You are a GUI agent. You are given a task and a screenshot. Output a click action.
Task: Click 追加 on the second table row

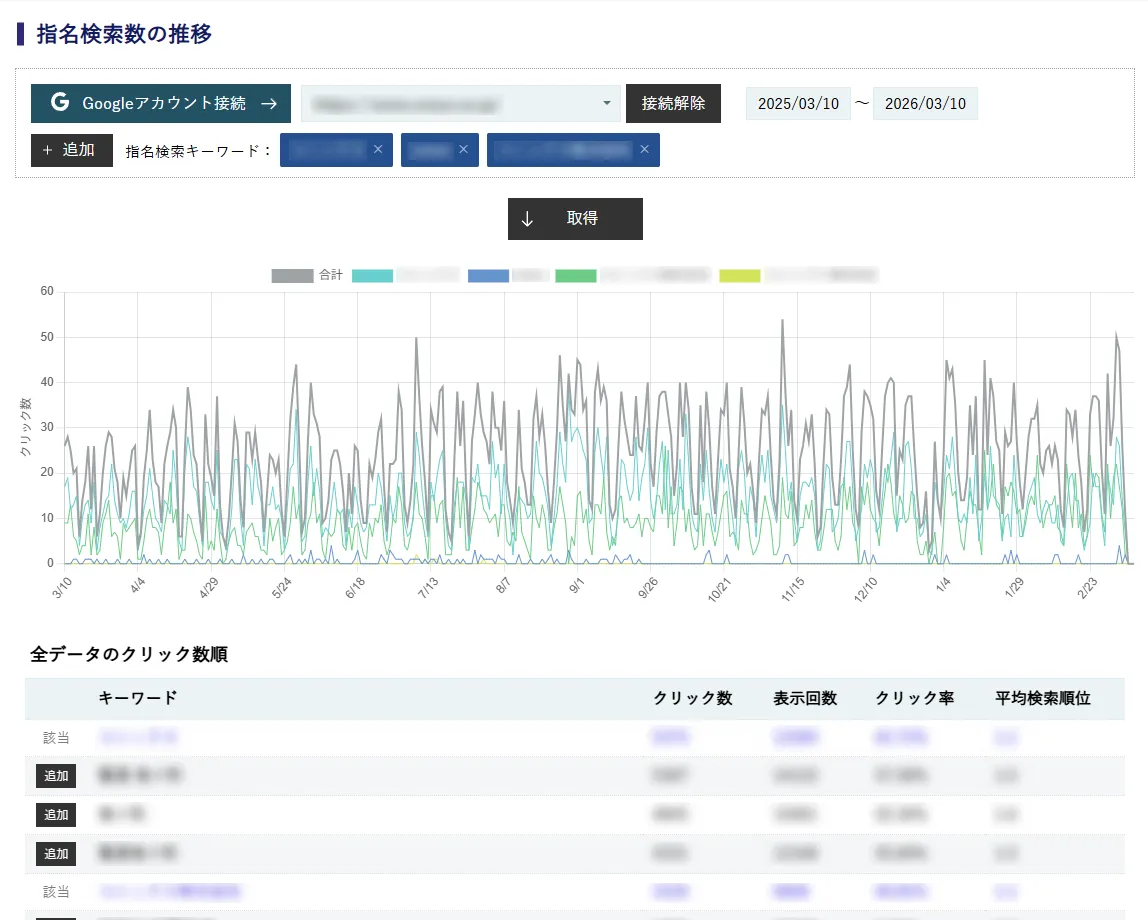(55, 776)
